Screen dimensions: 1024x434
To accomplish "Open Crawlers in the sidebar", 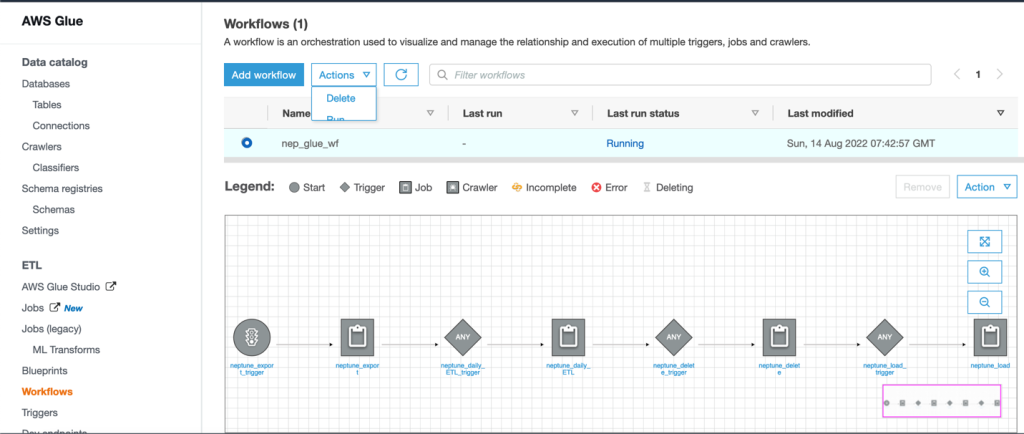I will tap(41, 147).
